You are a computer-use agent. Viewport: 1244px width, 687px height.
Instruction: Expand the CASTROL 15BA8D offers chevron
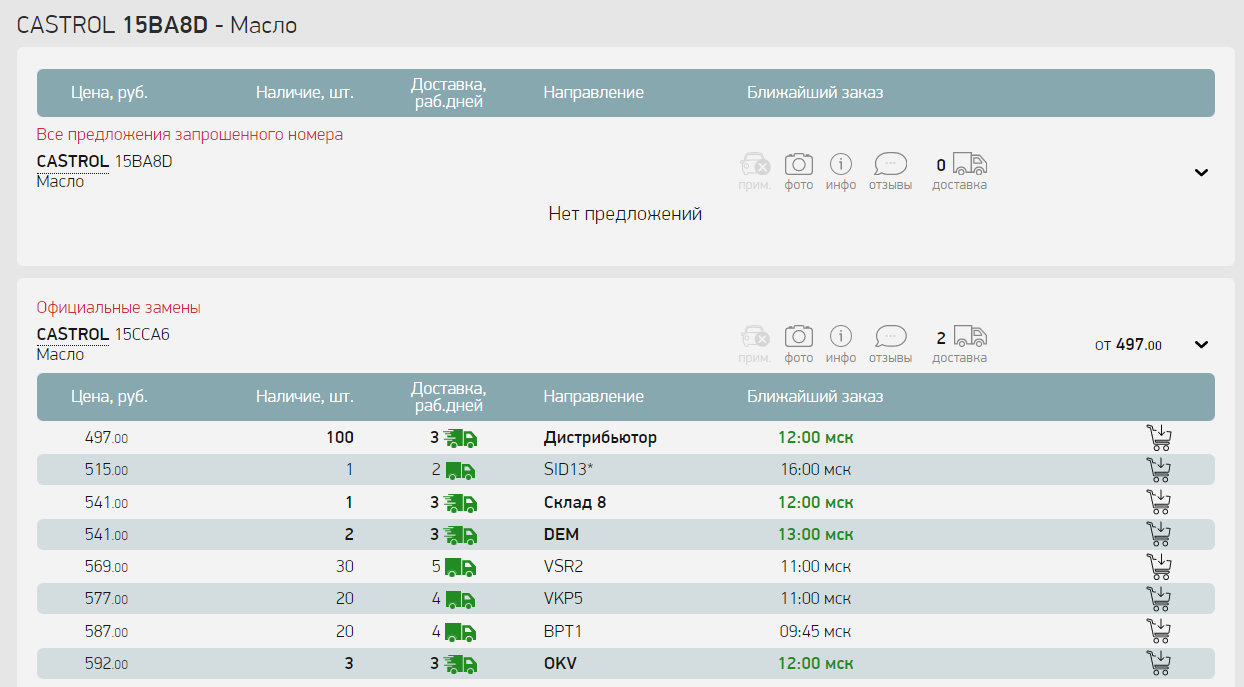click(x=1202, y=172)
